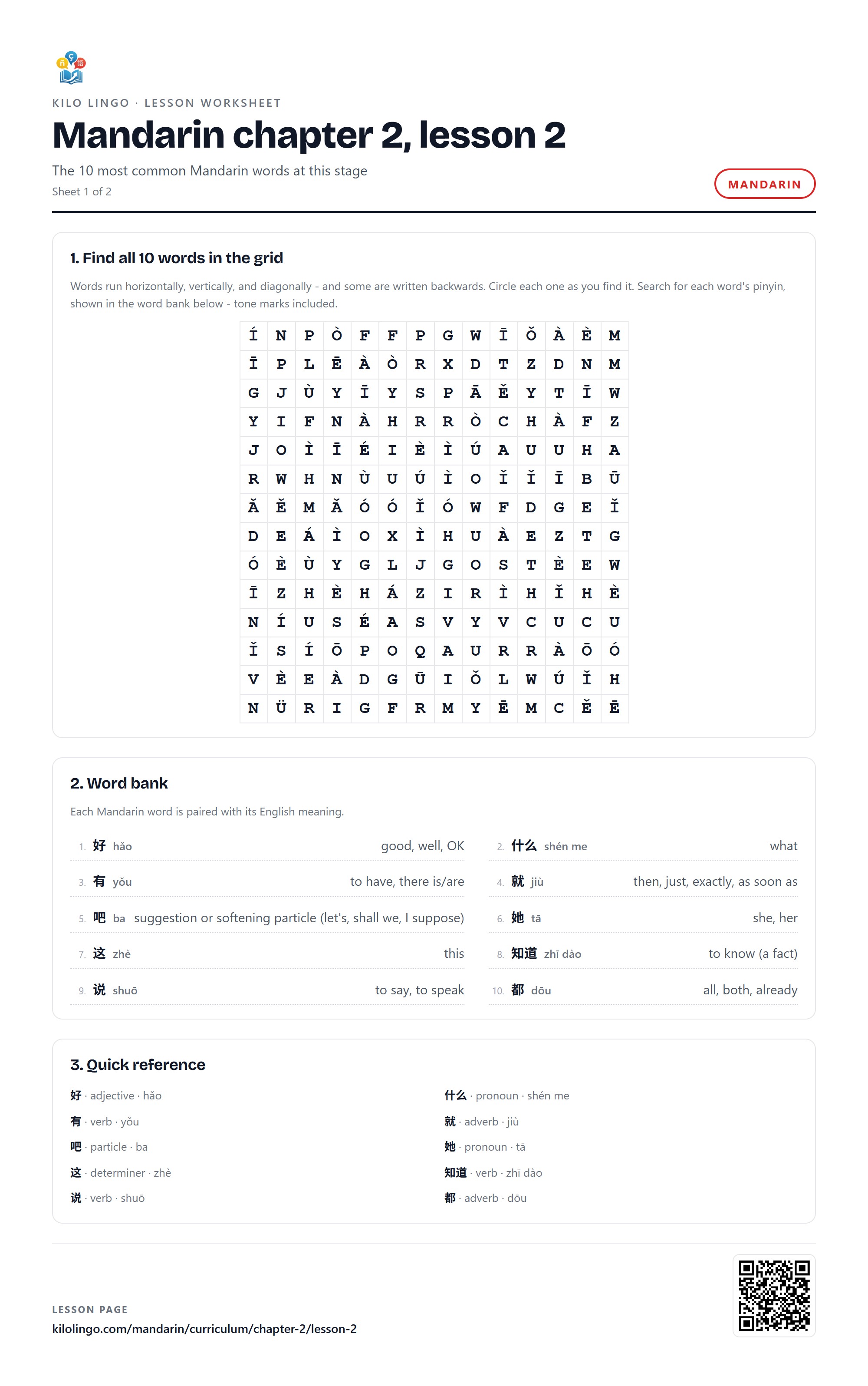Click the Mandarin chapter 2, lesson 2 heading
868x1386 pixels.
coord(309,135)
